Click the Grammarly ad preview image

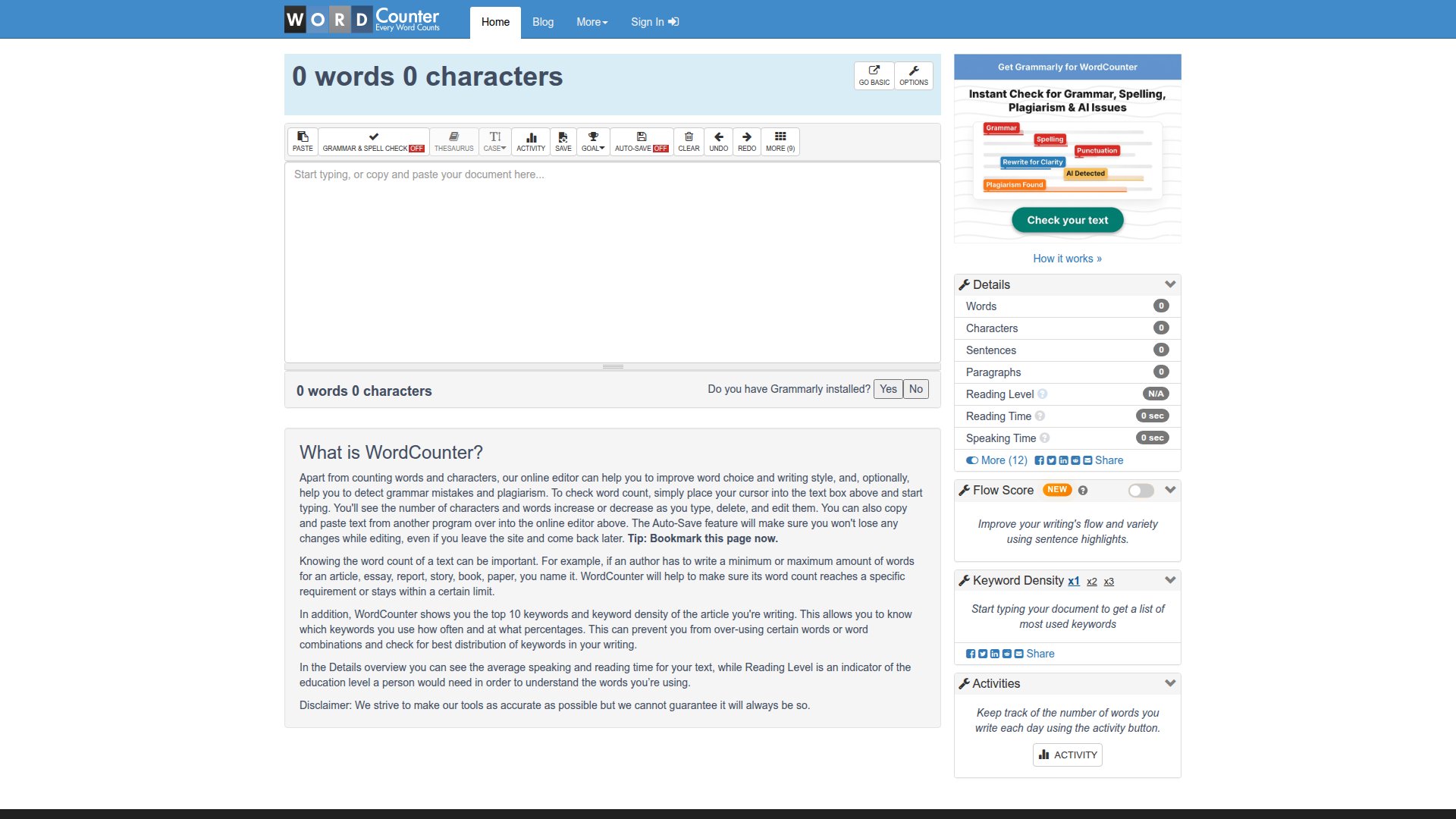pos(1068,161)
